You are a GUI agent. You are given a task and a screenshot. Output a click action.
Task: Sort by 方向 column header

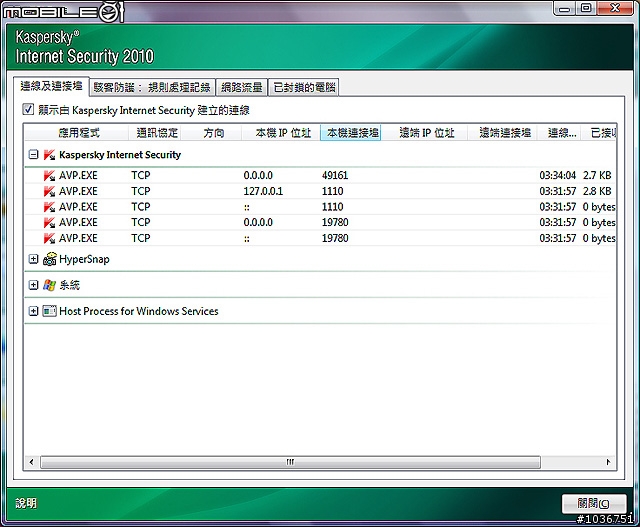point(212,133)
